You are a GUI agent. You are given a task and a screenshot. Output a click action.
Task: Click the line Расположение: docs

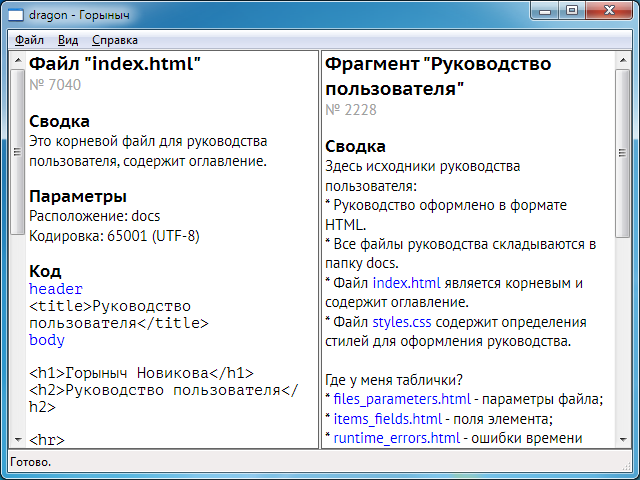[x=95, y=216]
